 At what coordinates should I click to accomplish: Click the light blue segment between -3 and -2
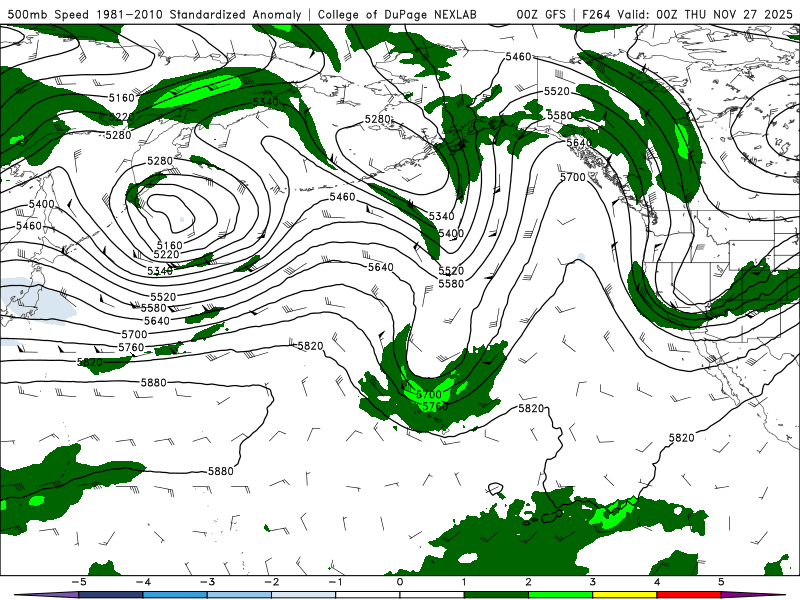pyautogui.click(x=239, y=595)
